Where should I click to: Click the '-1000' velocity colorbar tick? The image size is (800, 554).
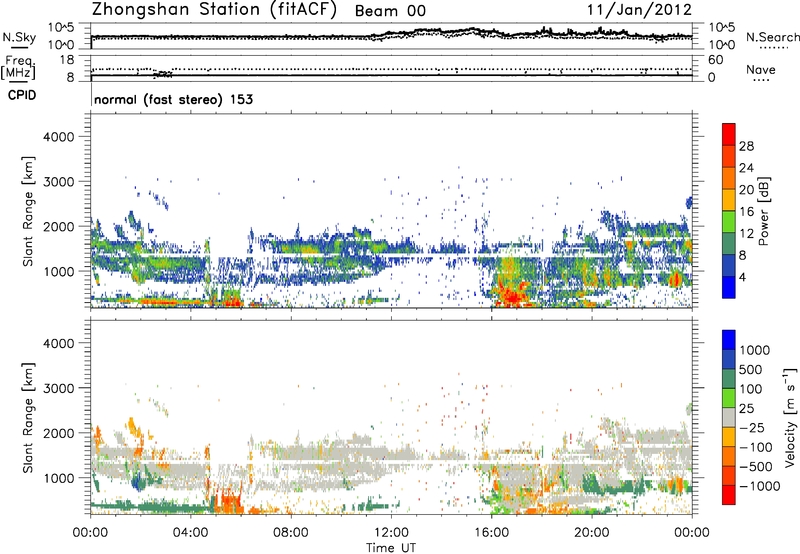tap(760, 486)
